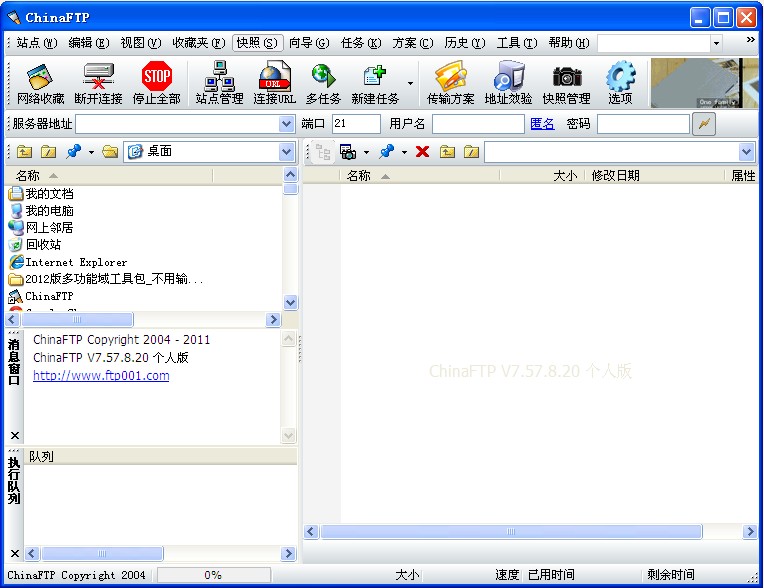This screenshot has width=764, height=588.
Task: Open the 桌面 local folder dropdown
Action: coord(286,152)
